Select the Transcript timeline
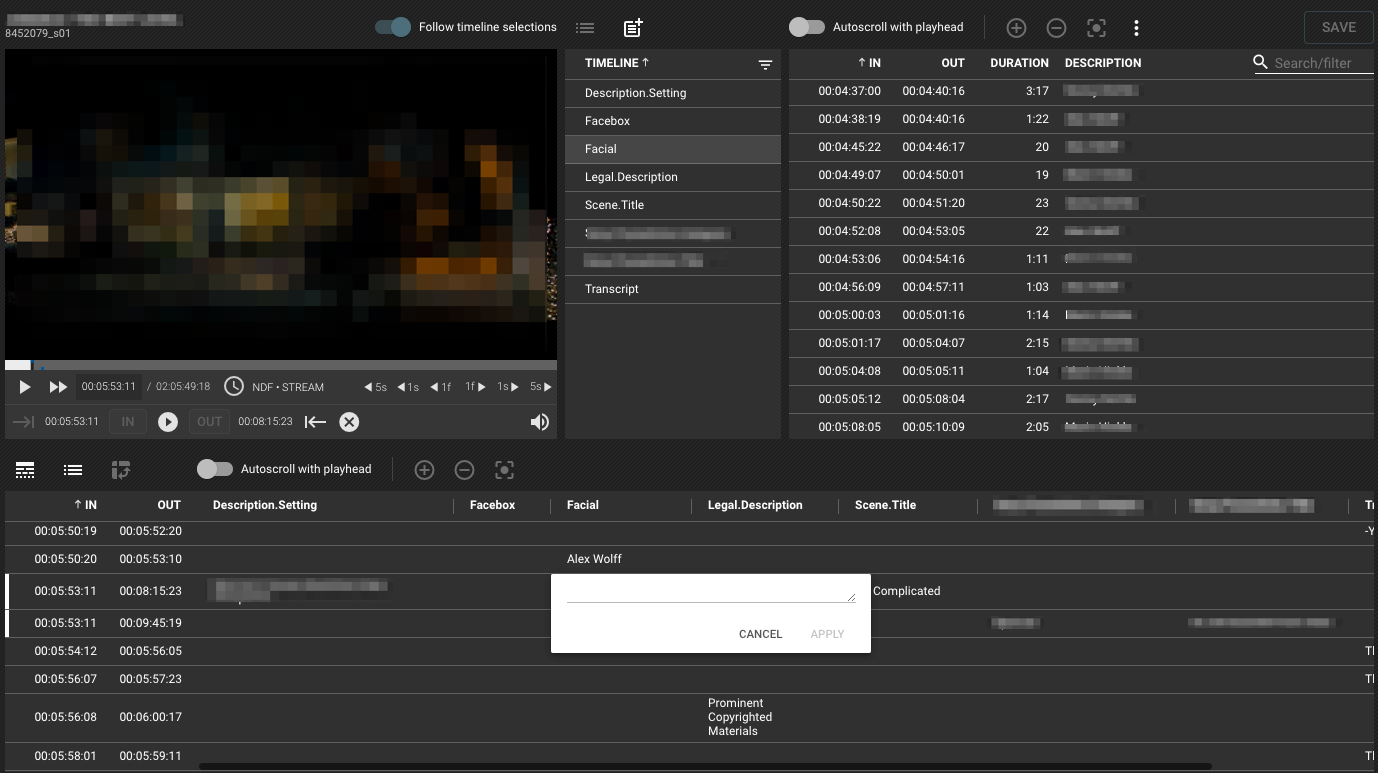This screenshot has width=1378, height=773. [x=673, y=289]
